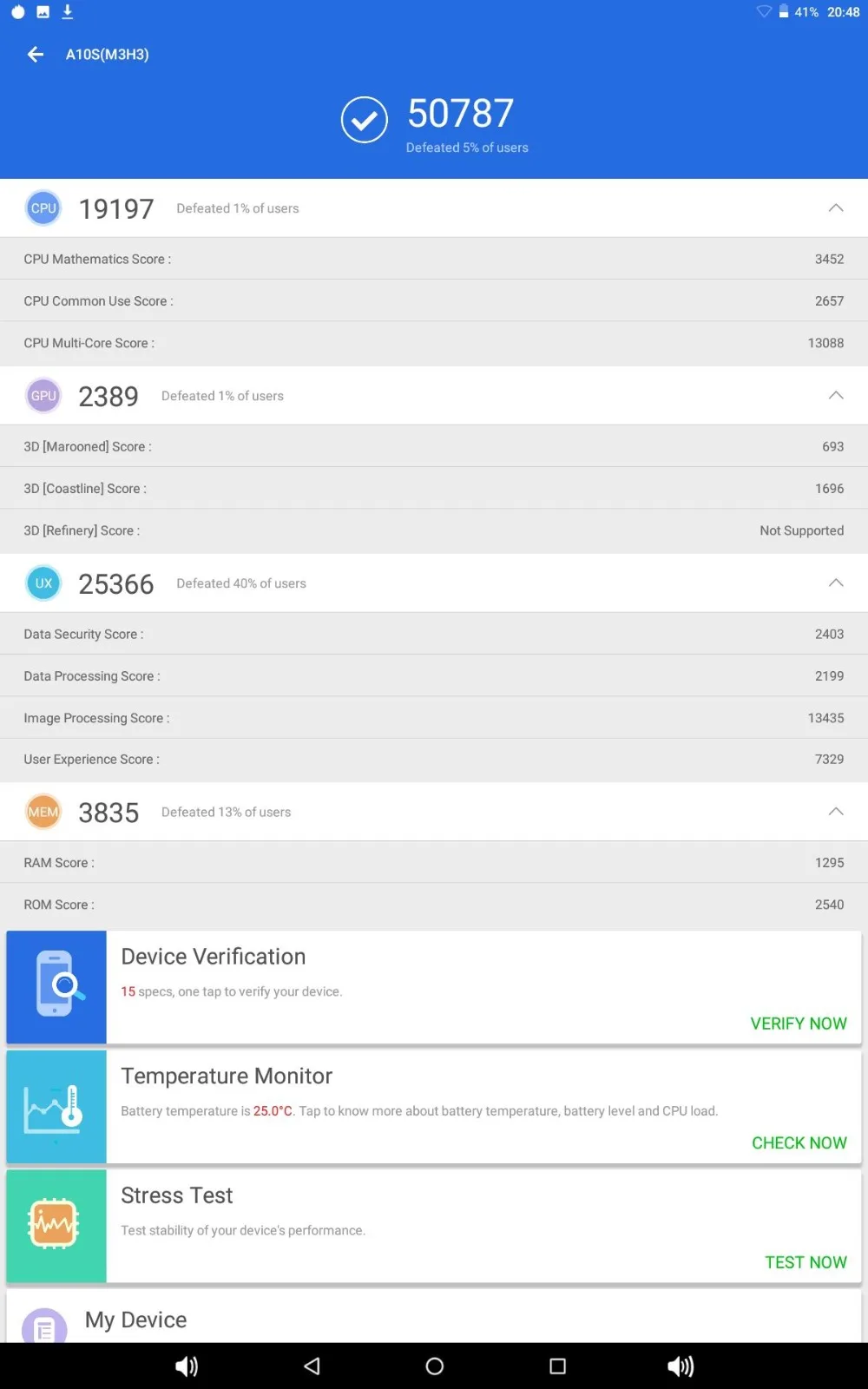Tap the teal UX score badge

(x=43, y=583)
